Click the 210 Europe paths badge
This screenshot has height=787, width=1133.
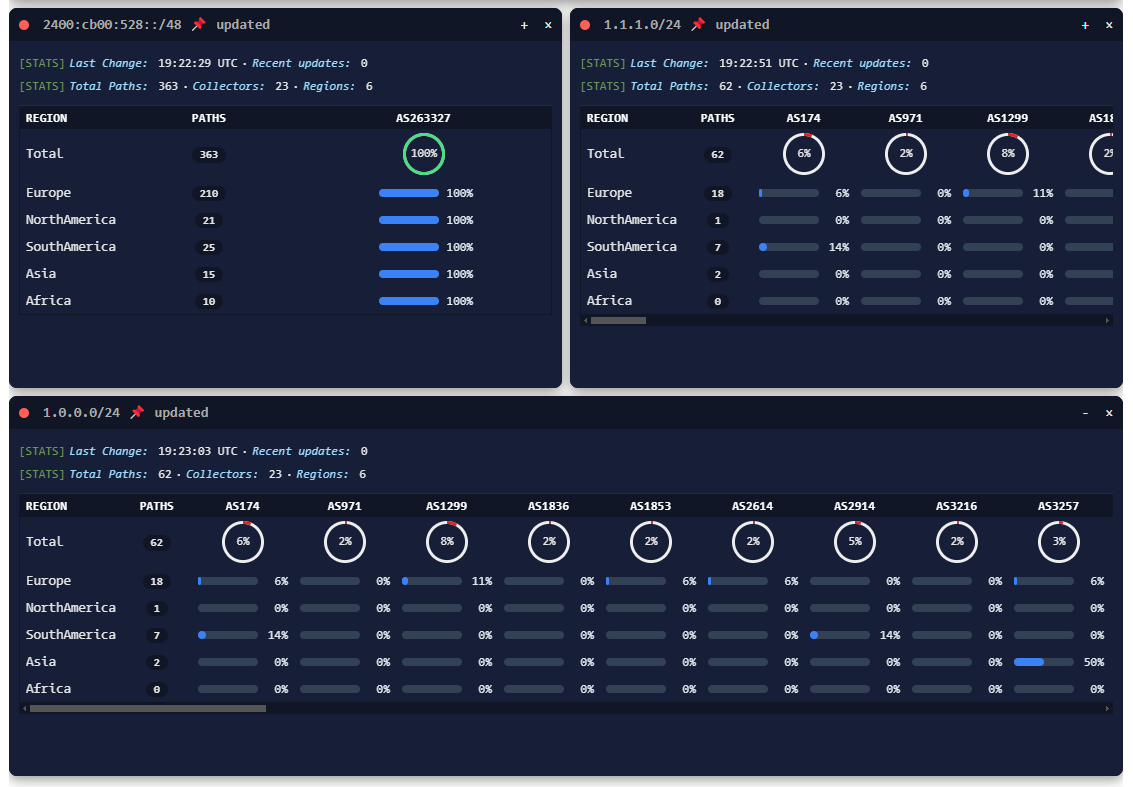click(209, 194)
